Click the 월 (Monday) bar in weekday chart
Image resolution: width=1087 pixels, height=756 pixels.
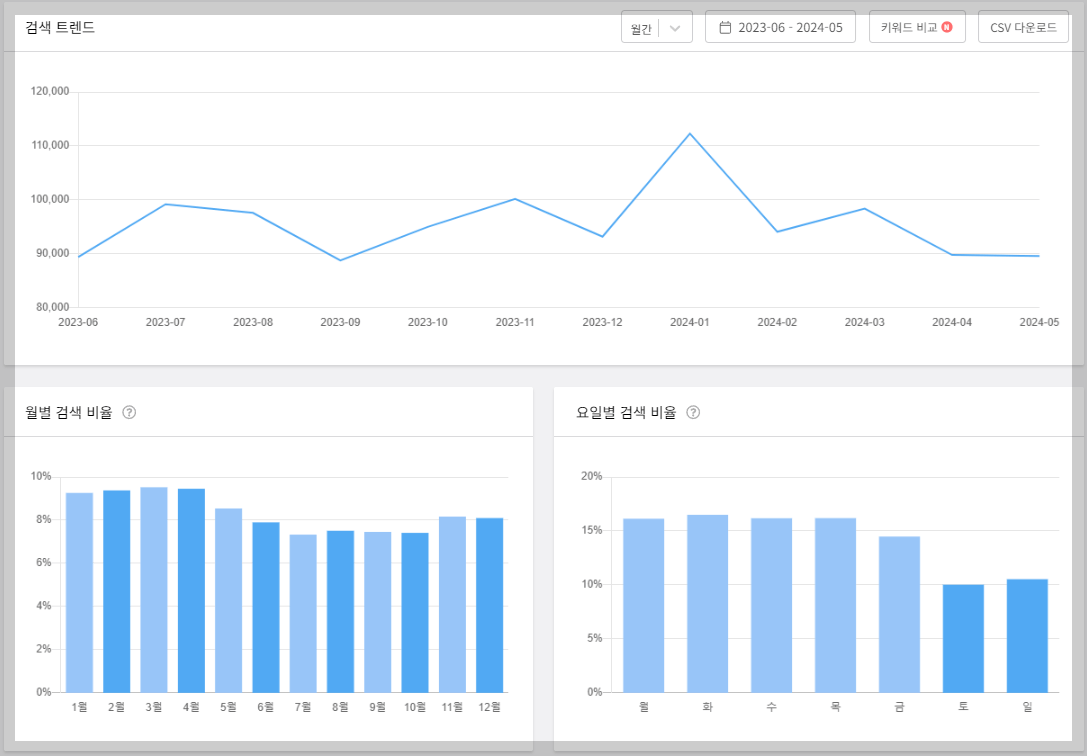click(x=643, y=606)
